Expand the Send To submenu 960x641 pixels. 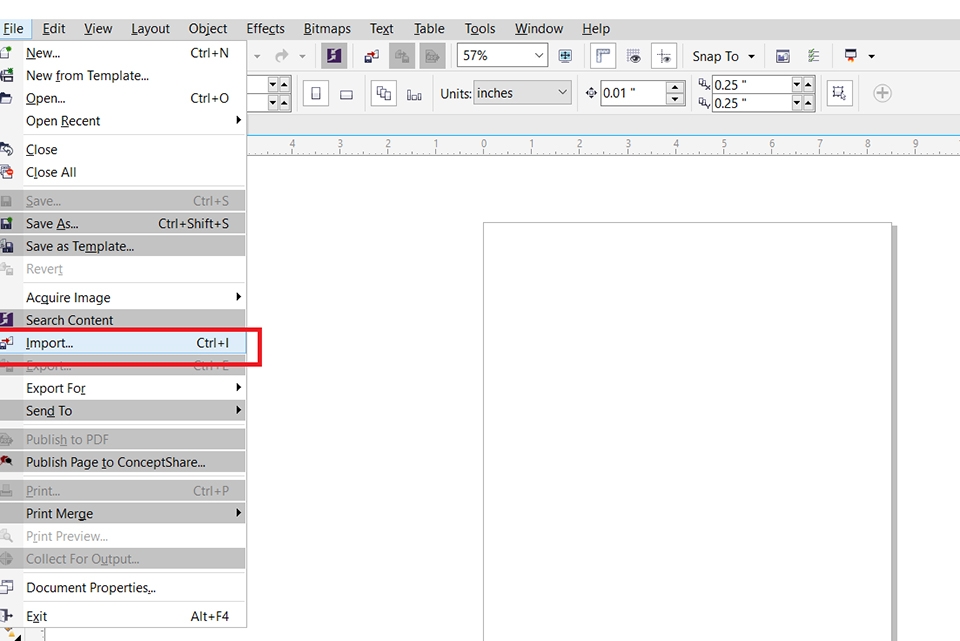(48, 410)
